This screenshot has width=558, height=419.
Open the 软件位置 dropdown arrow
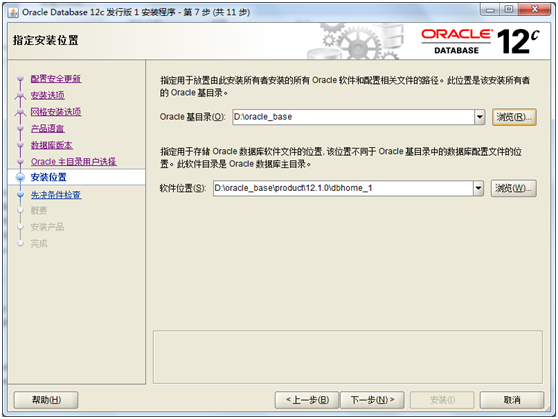478,188
